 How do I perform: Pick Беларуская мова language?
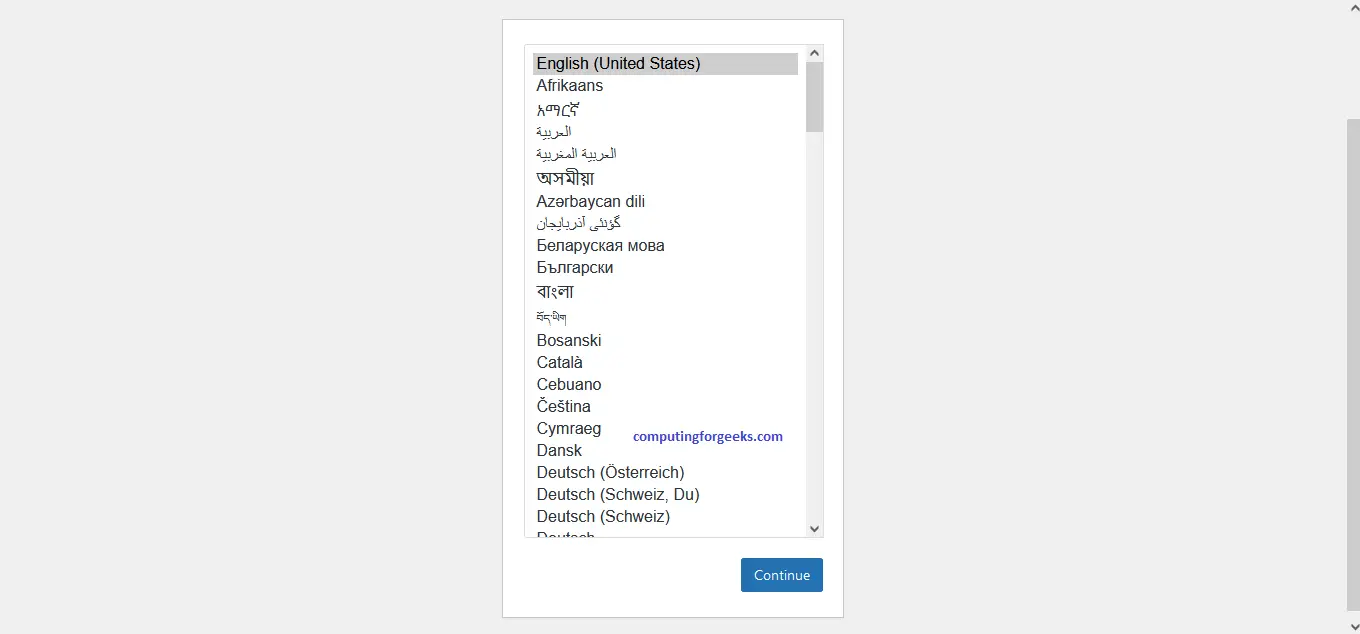pos(600,246)
